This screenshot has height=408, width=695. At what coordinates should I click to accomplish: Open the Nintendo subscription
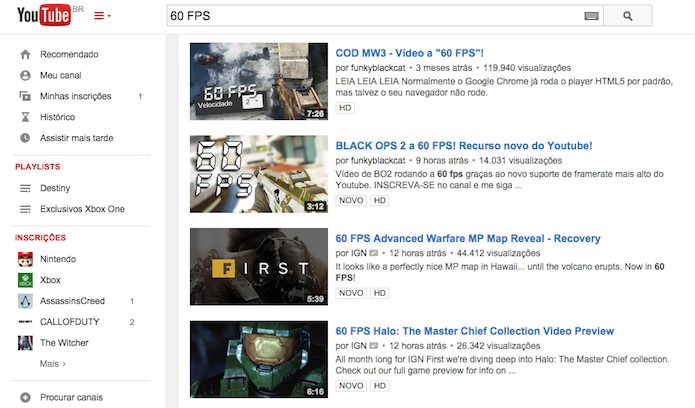click(58, 259)
